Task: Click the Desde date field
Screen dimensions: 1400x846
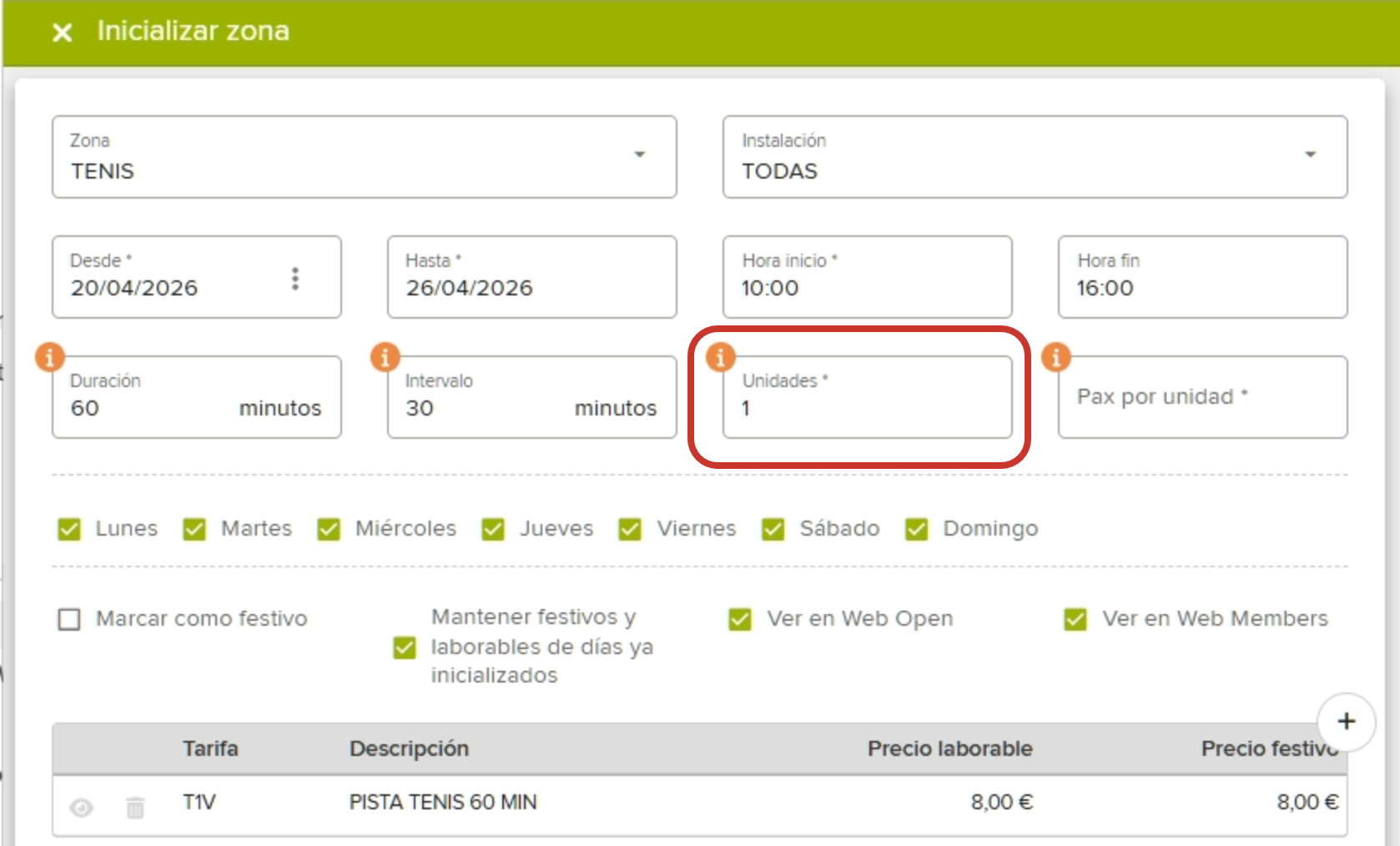Action: (x=196, y=277)
